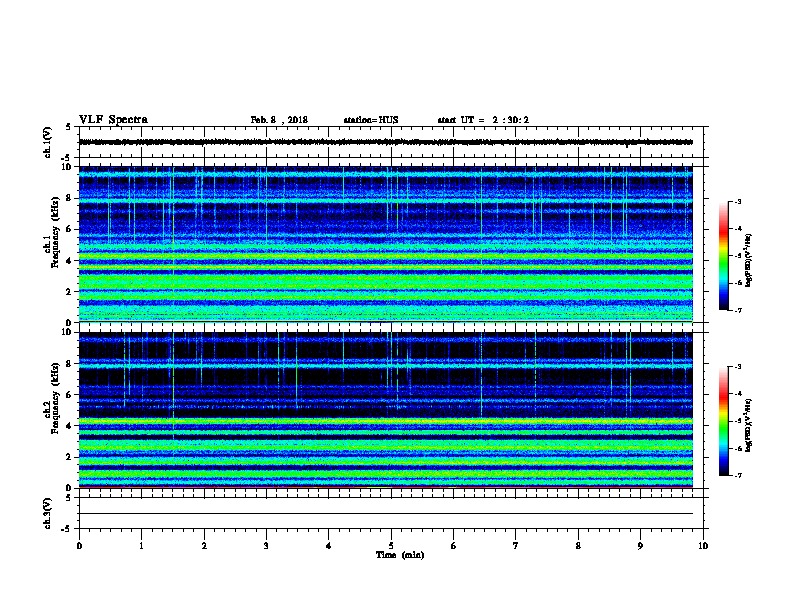Click time axis tick label "5"
792x612 pixels.
(x=391, y=545)
